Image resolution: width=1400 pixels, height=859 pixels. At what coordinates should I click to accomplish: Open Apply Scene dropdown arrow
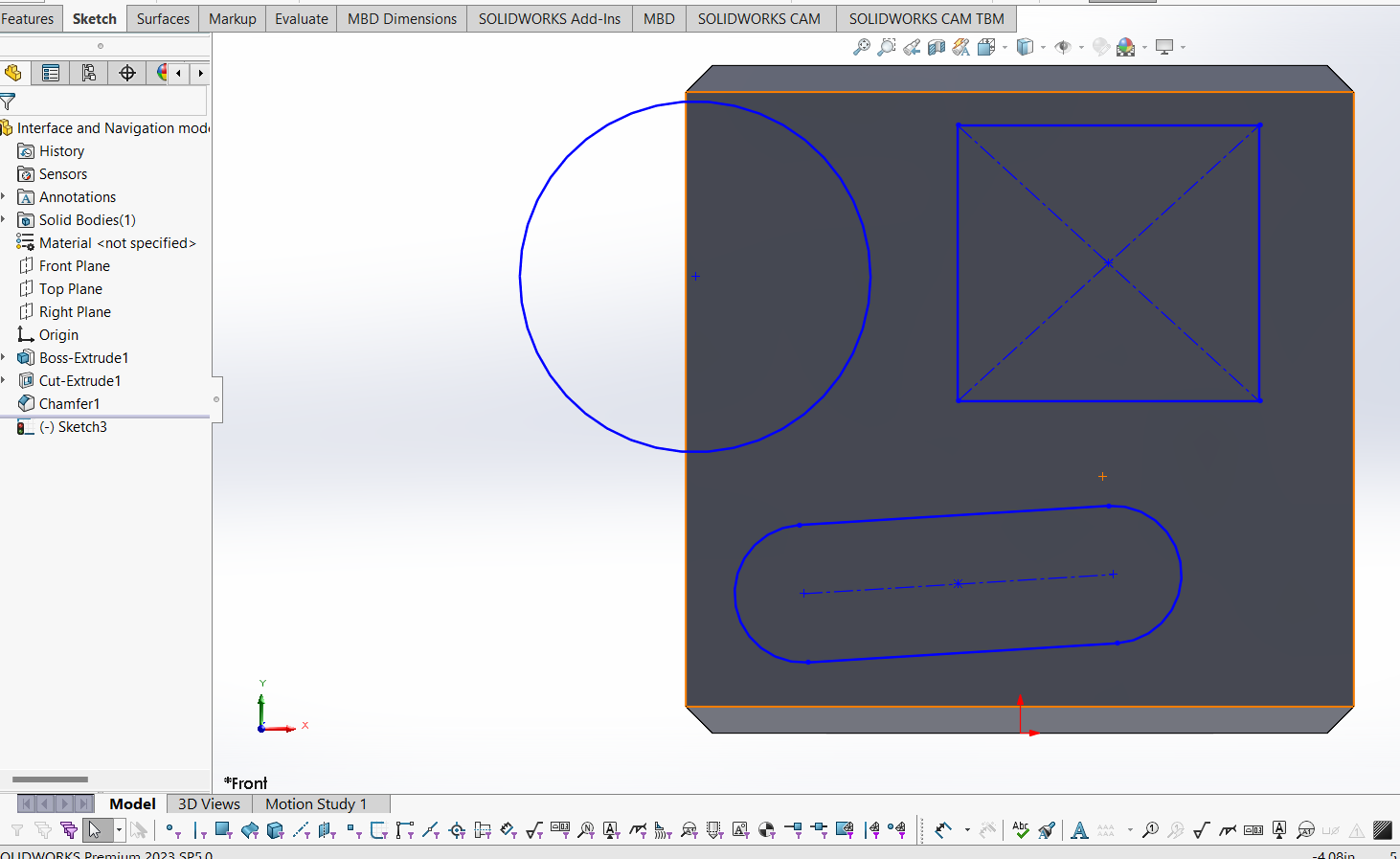tap(1144, 48)
